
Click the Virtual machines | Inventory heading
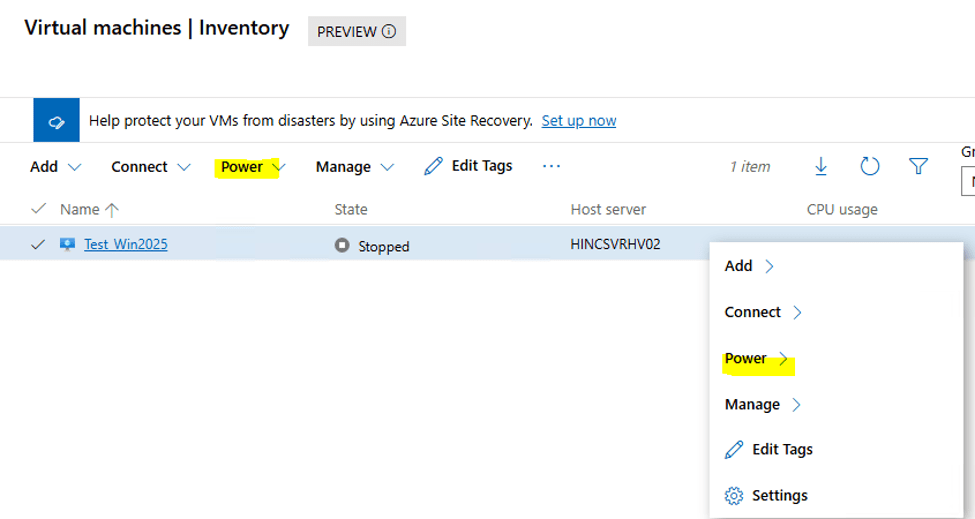click(x=157, y=28)
